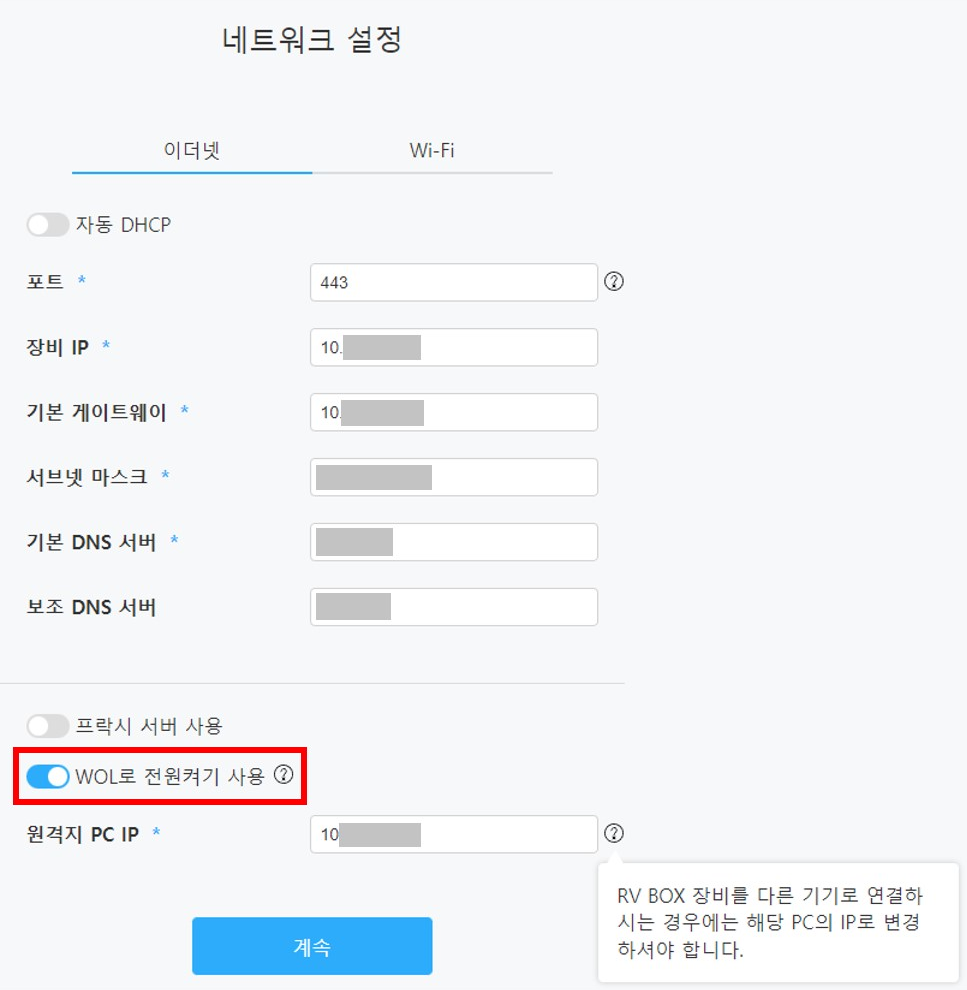Click the 포트 input field showing 443

point(454,282)
